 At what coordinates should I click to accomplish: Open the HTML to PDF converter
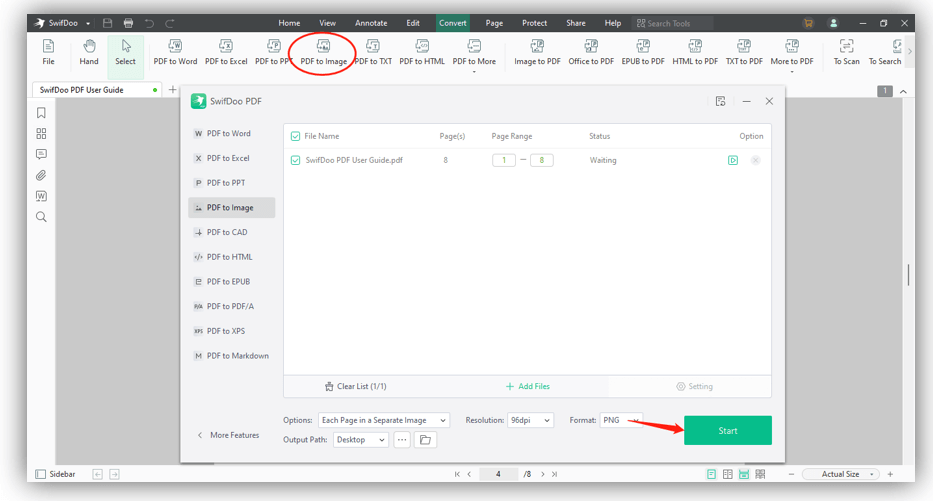point(695,52)
